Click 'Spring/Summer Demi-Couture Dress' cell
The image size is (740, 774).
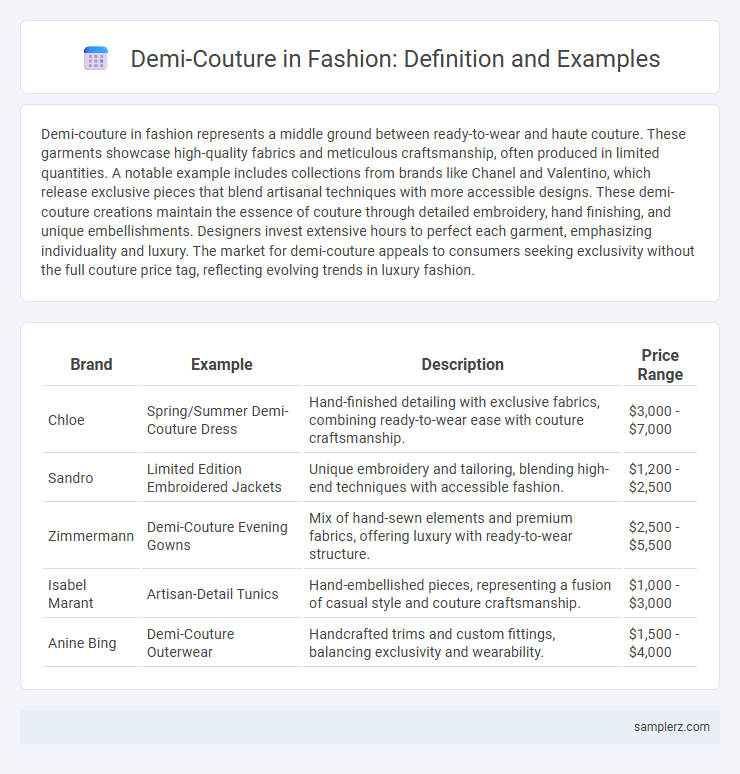[x=222, y=420]
